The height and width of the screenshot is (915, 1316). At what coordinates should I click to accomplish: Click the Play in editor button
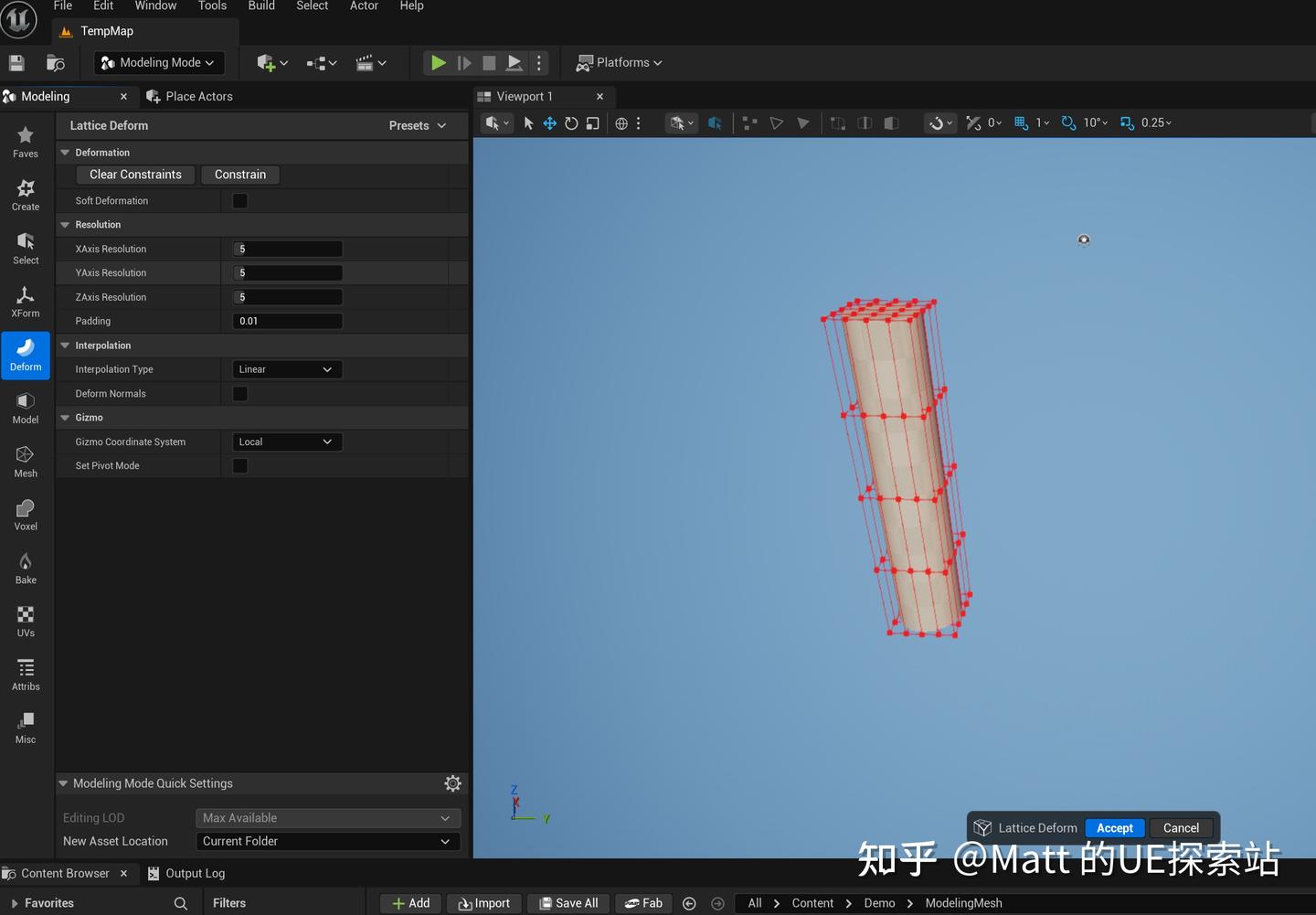tap(438, 62)
